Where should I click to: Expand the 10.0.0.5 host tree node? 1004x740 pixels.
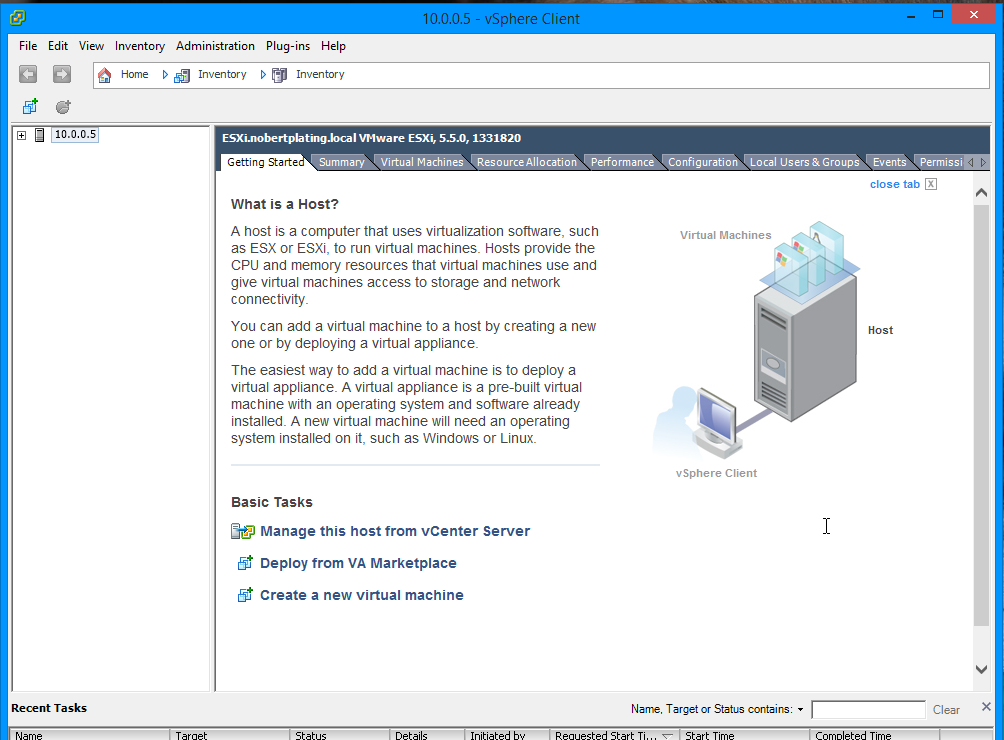21,134
